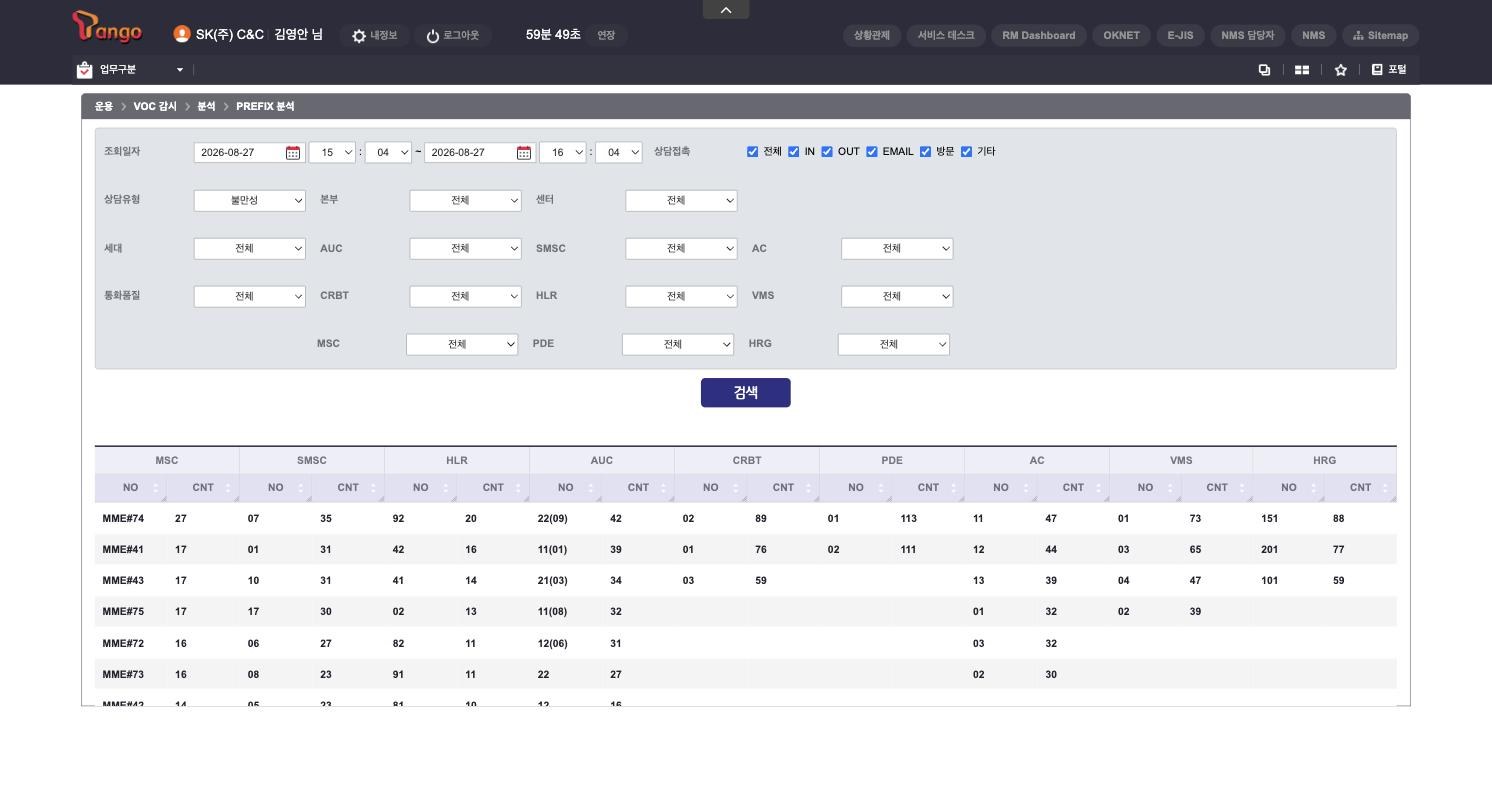The width and height of the screenshot is (1492, 812).
Task: Open the end date calendar picker
Action: (x=524, y=153)
